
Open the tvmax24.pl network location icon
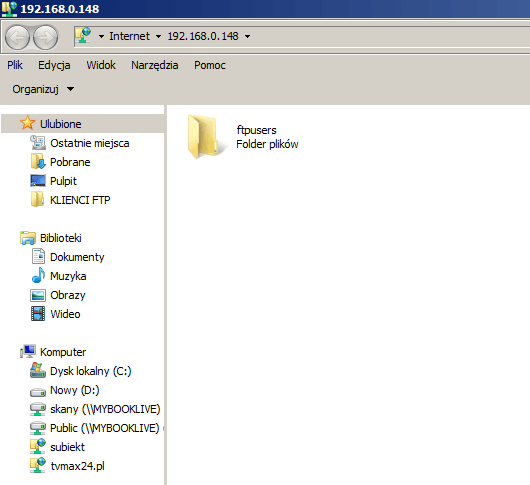tap(38, 465)
